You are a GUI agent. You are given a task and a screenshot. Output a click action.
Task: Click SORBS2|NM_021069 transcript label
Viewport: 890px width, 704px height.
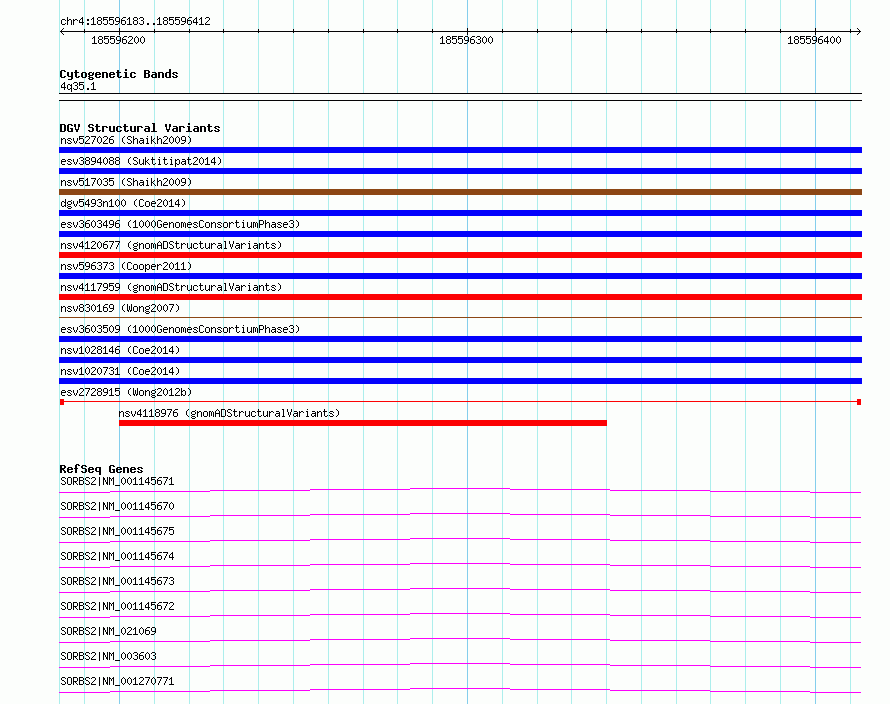(x=108, y=631)
